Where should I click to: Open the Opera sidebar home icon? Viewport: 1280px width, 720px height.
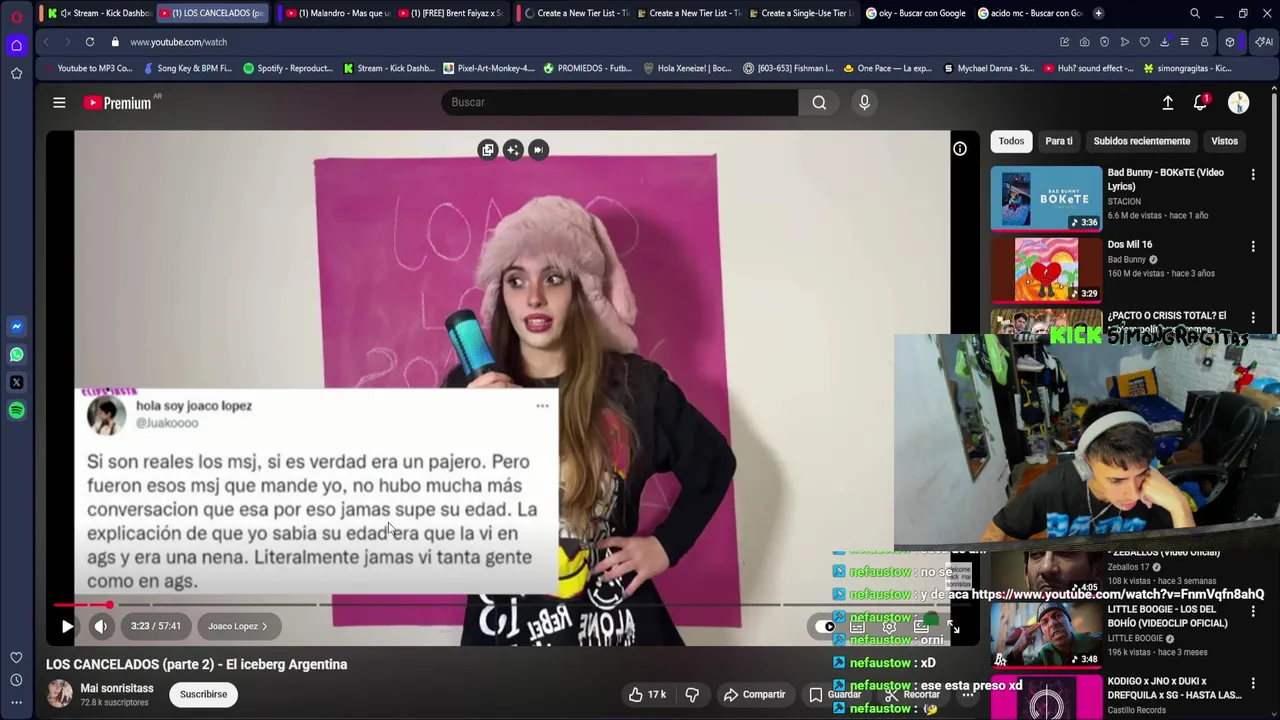(x=16, y=45)
